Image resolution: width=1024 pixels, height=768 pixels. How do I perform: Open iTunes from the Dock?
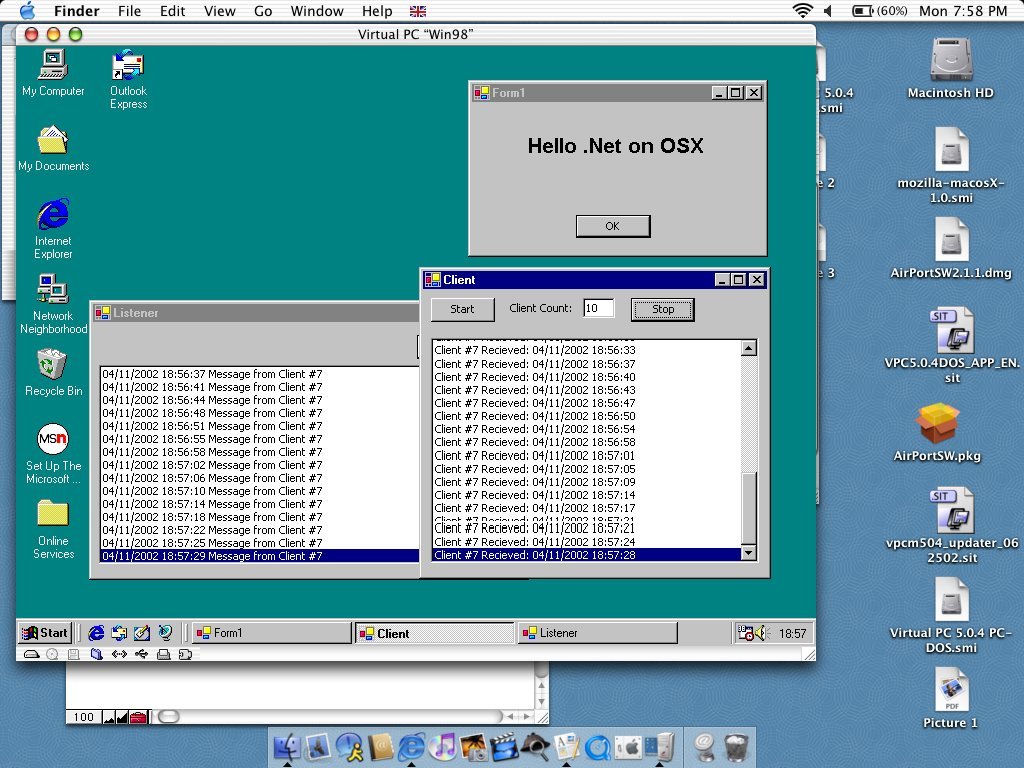(443, 746)
